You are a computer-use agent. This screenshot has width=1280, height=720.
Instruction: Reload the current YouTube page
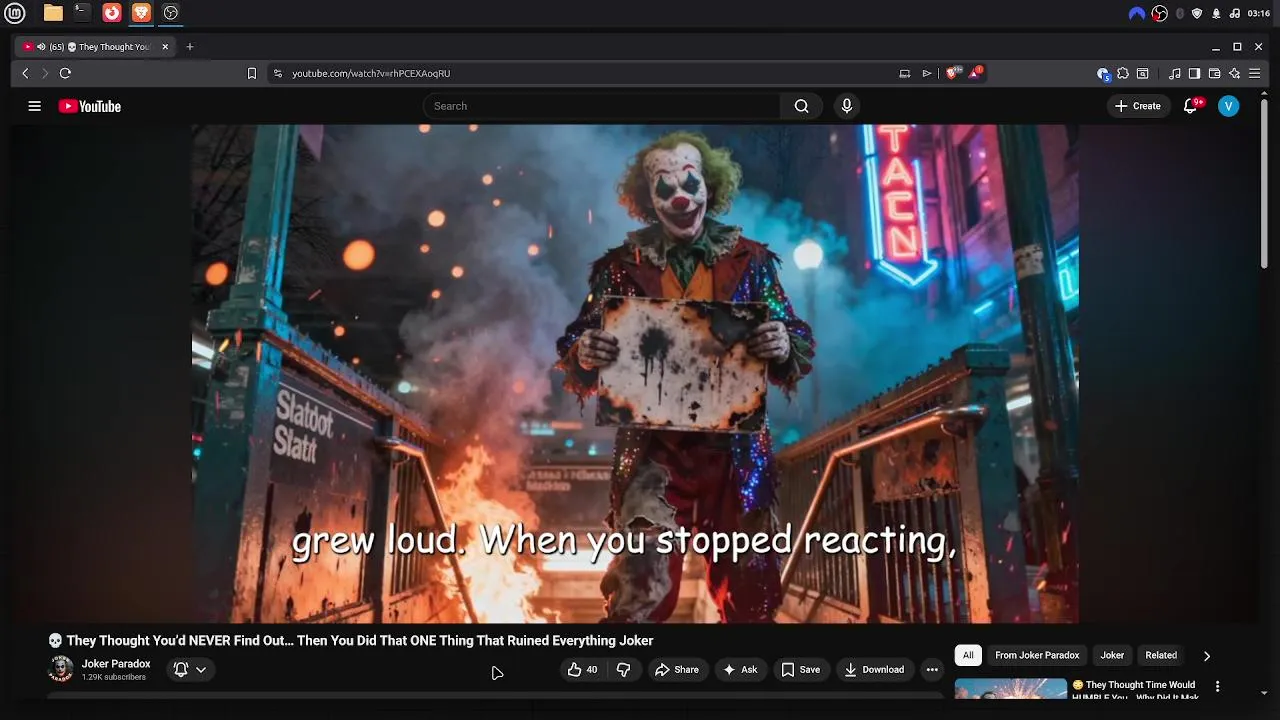coord(65,73)
